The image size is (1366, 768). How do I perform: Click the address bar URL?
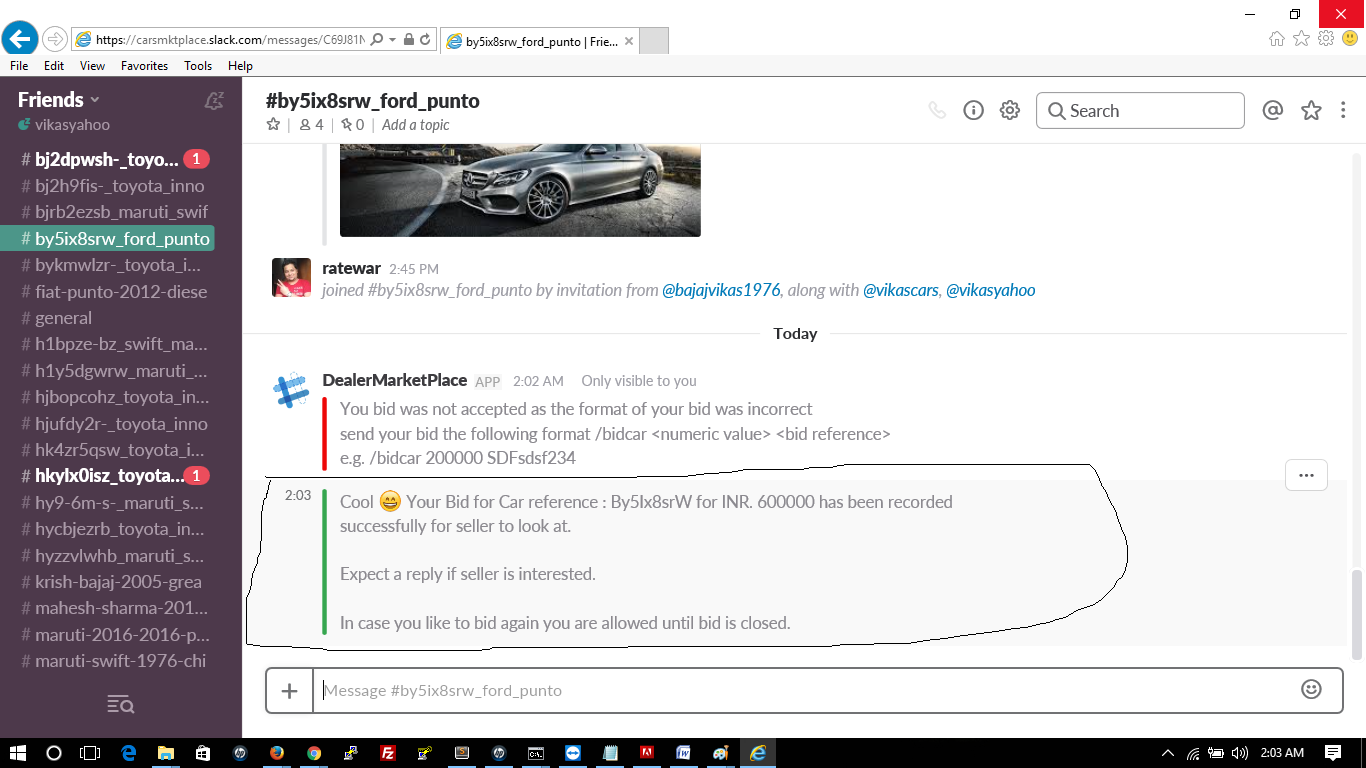pyautogui.click(x=230, y=40)
